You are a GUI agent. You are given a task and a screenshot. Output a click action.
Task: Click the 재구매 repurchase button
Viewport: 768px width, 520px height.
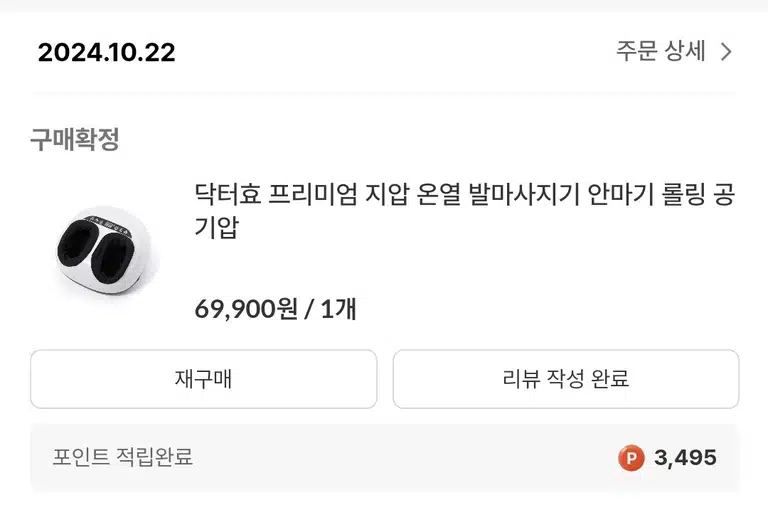[x=203, y=379]
